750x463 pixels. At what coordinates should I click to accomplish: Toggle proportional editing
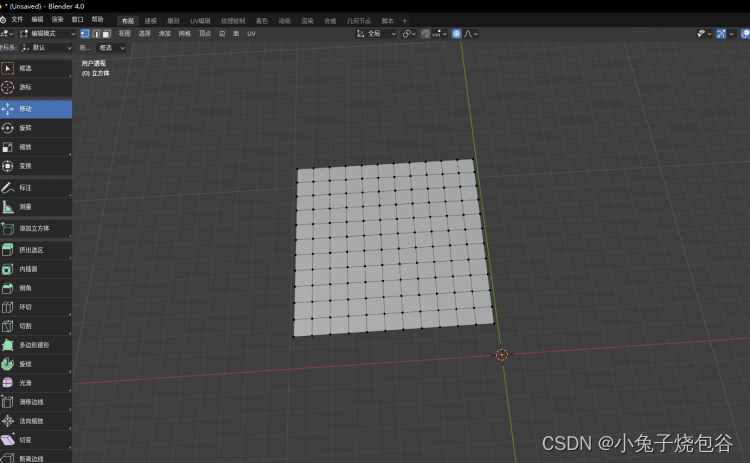(456, 33)
